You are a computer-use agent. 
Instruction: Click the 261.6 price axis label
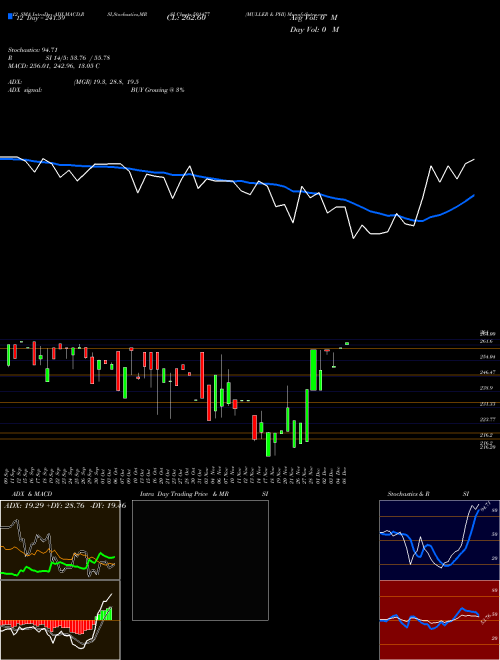[486, 341]
